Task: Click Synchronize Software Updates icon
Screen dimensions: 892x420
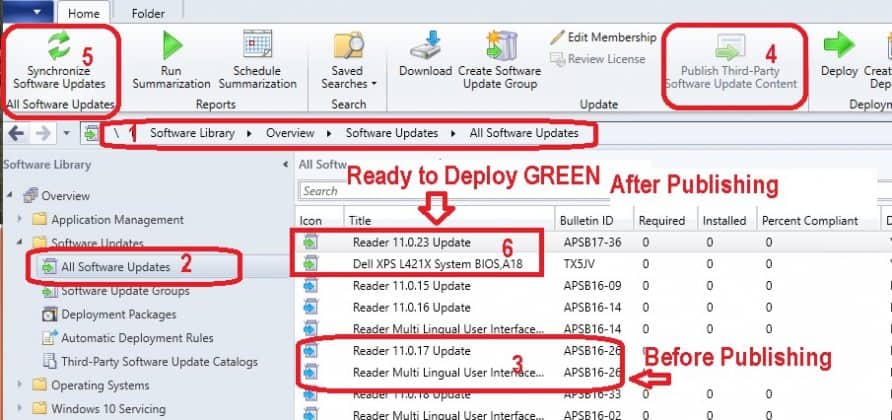Action: [59, 46]
